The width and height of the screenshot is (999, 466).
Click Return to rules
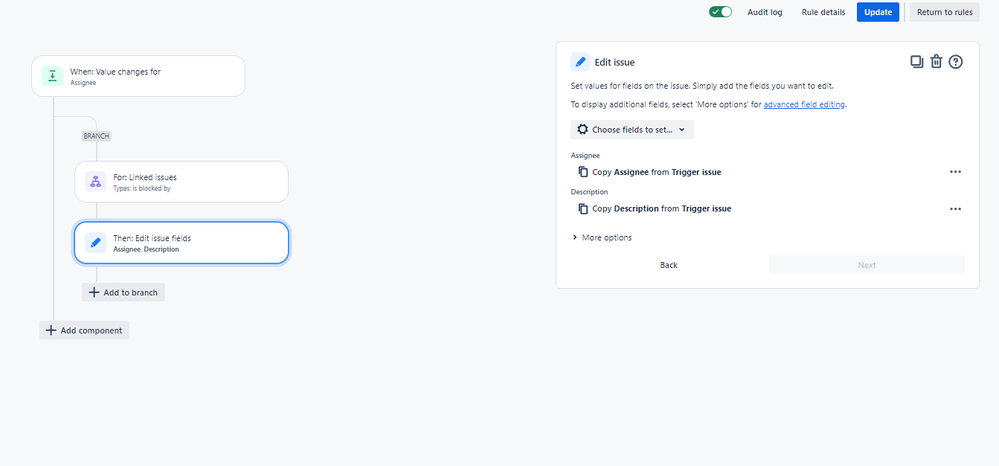(x=944, y=12)
